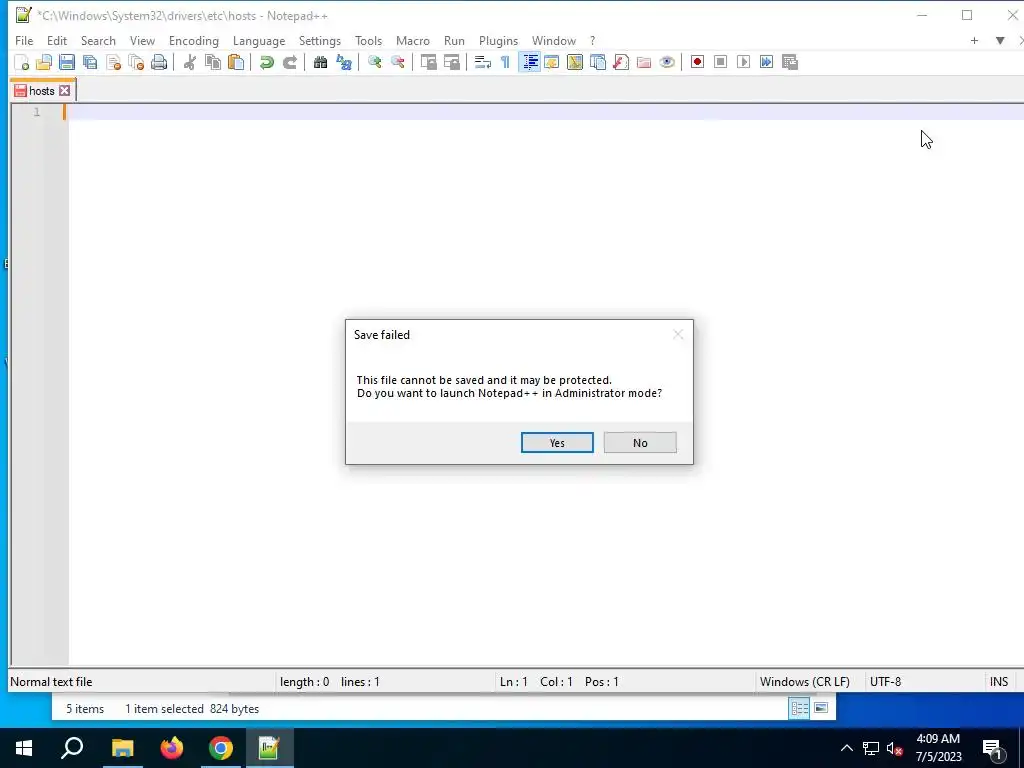This screenshot has width=1024, height=768.
Task: Click the Save All toolbar icon
Action: click(x=90, y=62)
